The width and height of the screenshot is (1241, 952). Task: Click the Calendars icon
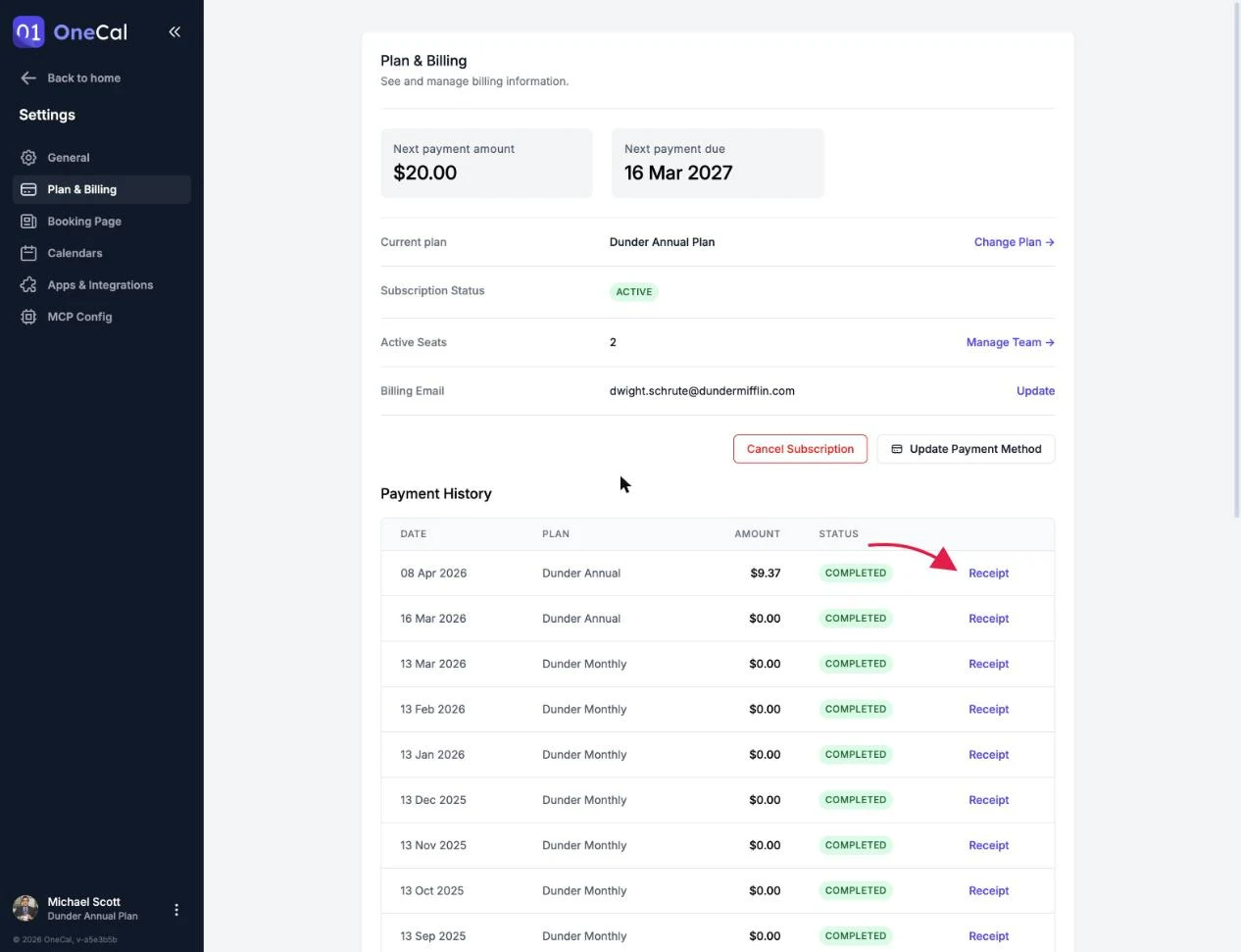coord(28,253)
